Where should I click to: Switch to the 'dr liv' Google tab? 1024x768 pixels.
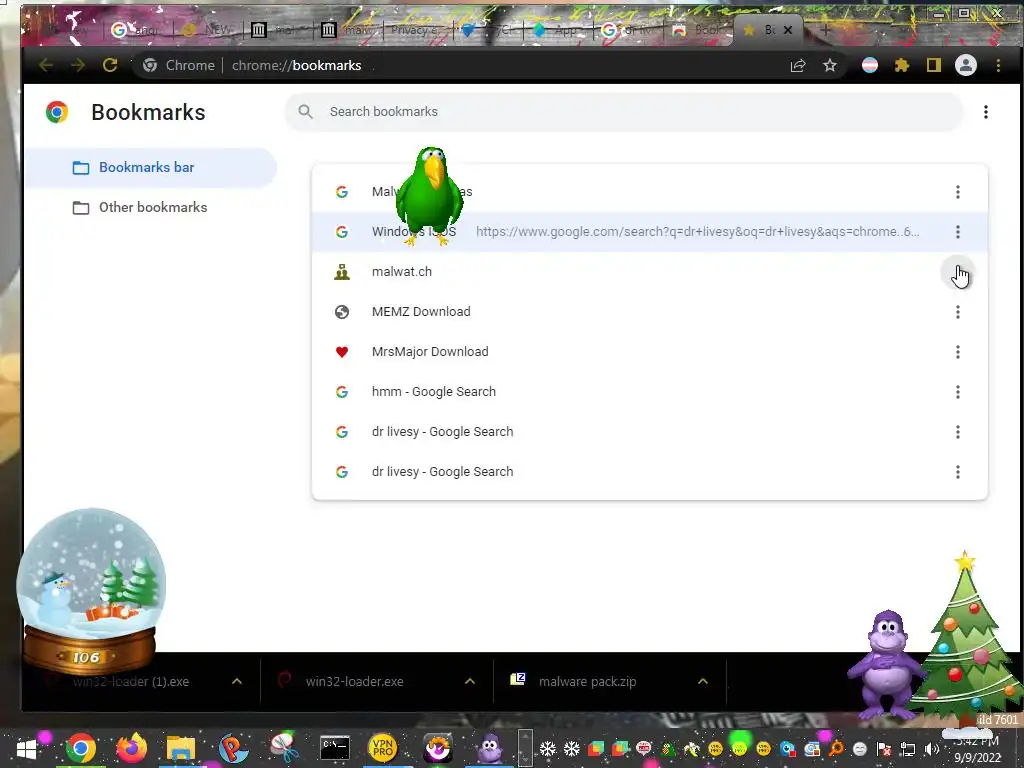[x=628, y=30]
